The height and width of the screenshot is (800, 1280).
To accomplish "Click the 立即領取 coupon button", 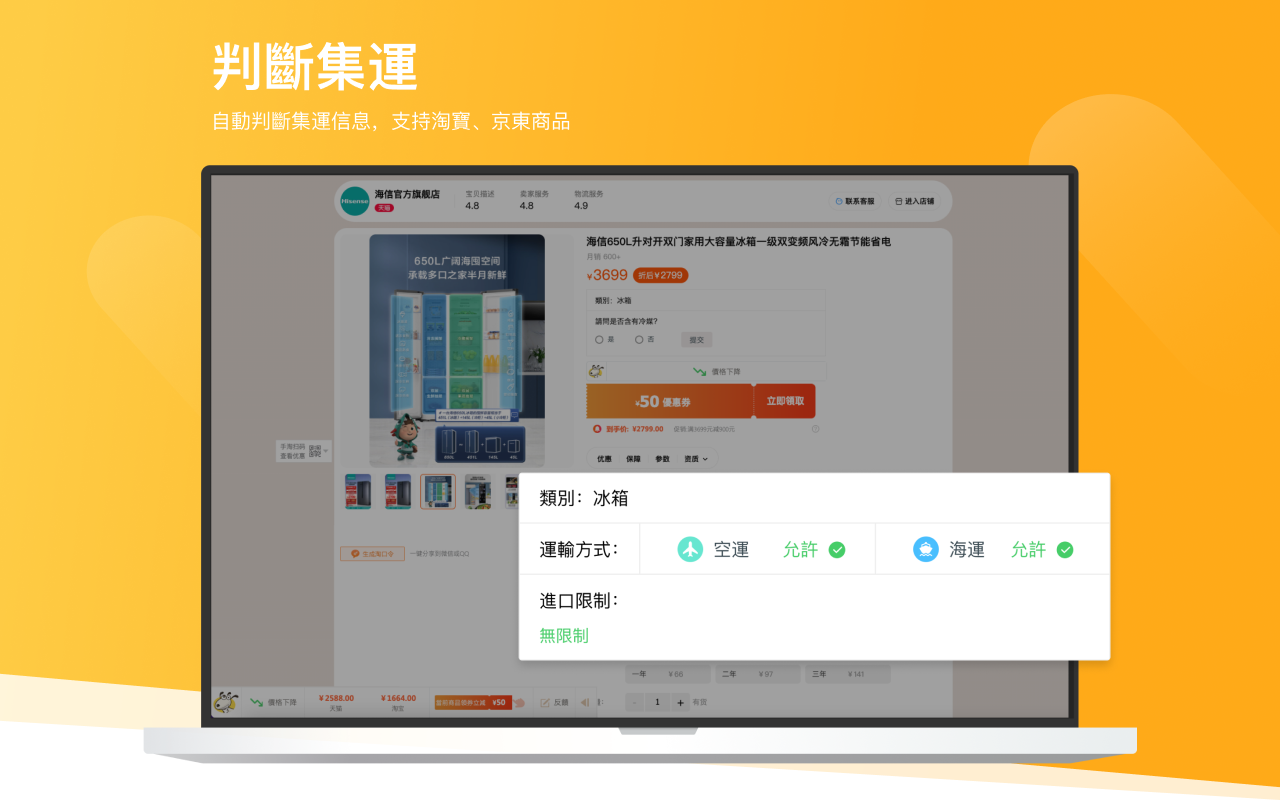I will click(x=785, y=401).
